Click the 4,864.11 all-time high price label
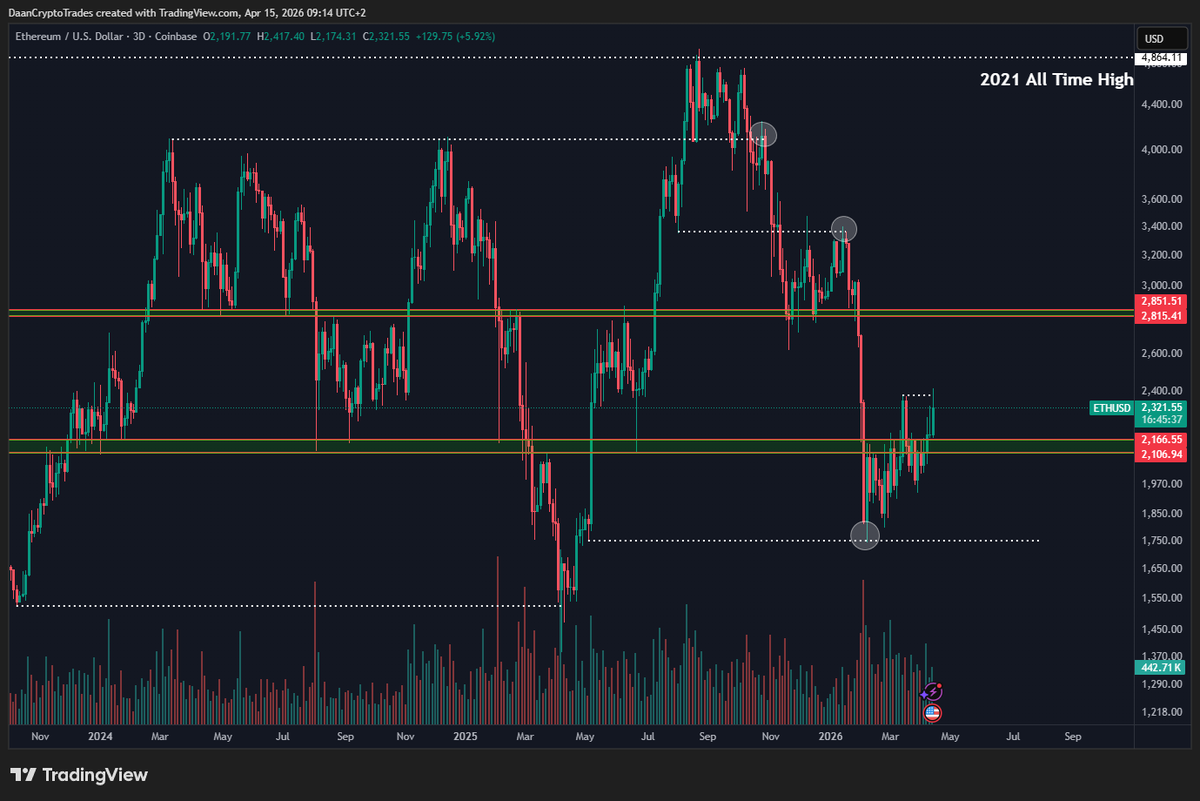The width and height of the screenshot is (1200, 801). pyautogui.click(x=1159, y=58)
